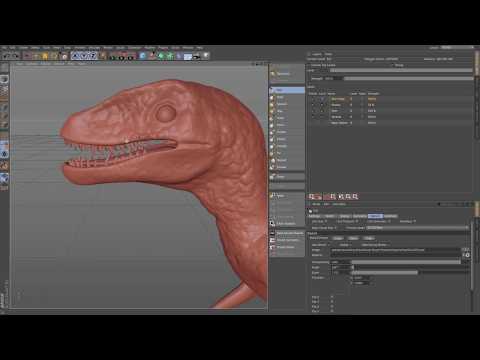
Task: Open the Stamp tab of brush attributes
Action: (x=344, y=216)
